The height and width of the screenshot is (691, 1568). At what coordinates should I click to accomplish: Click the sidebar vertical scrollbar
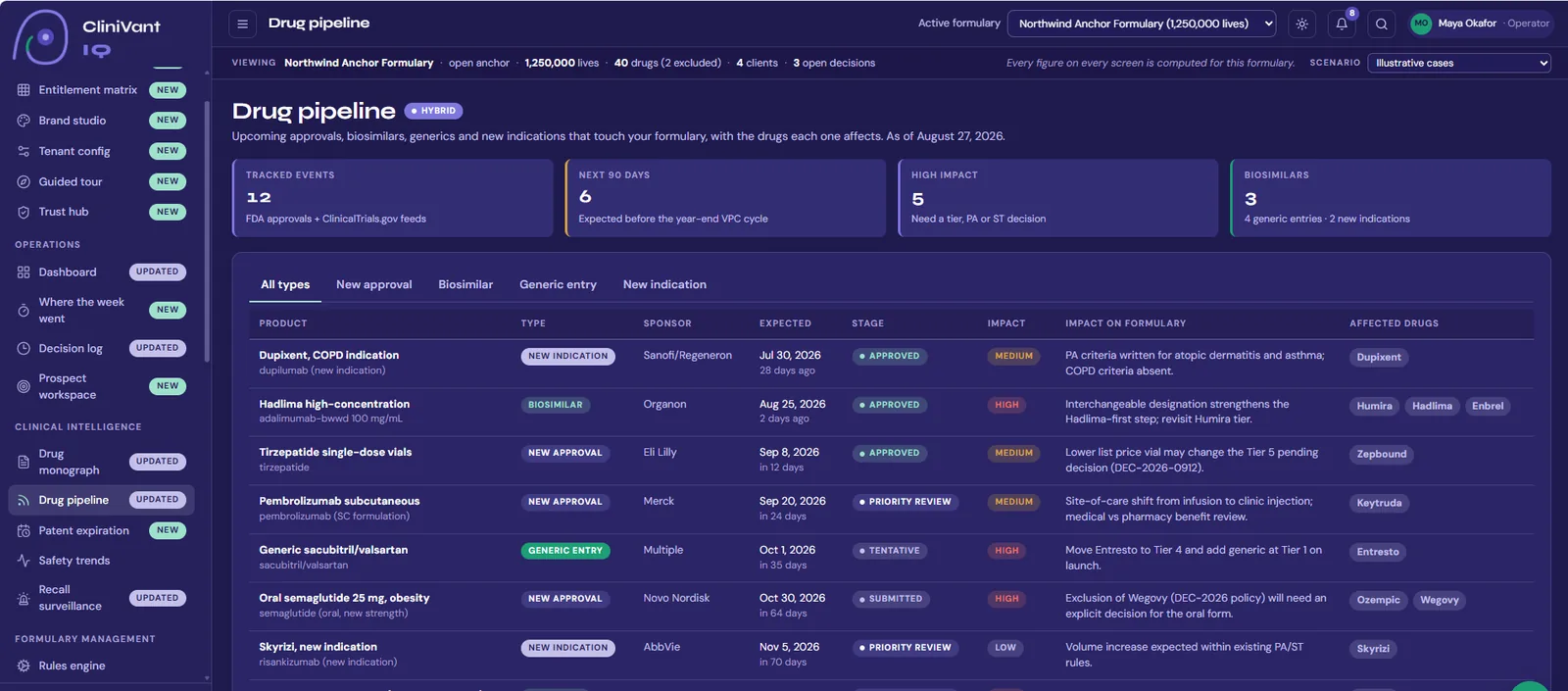coord(207,230)
